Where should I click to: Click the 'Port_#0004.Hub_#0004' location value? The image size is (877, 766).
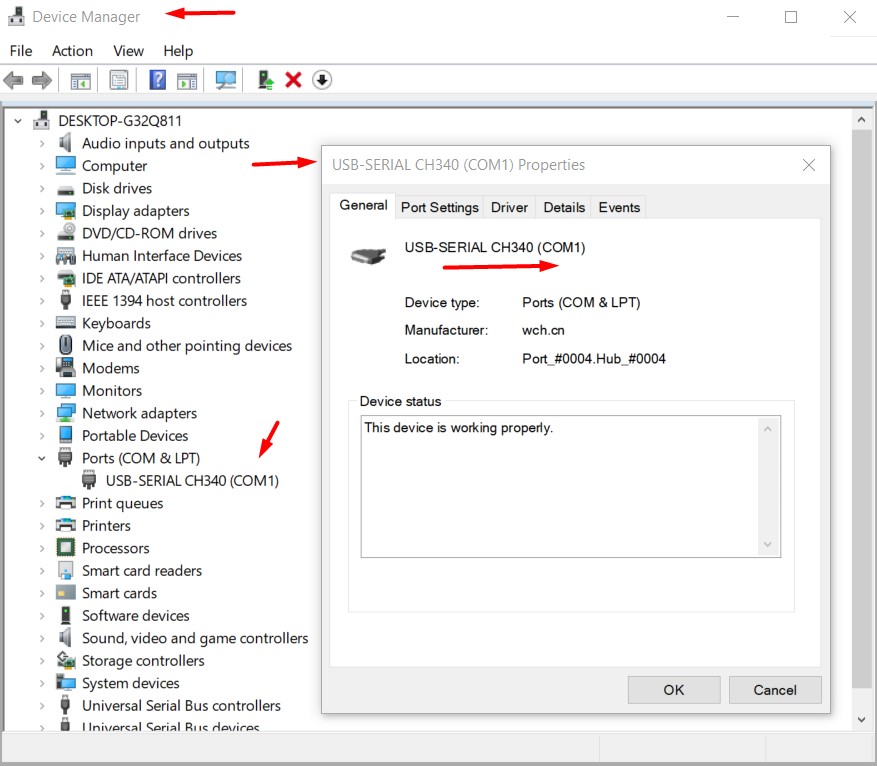593,359
